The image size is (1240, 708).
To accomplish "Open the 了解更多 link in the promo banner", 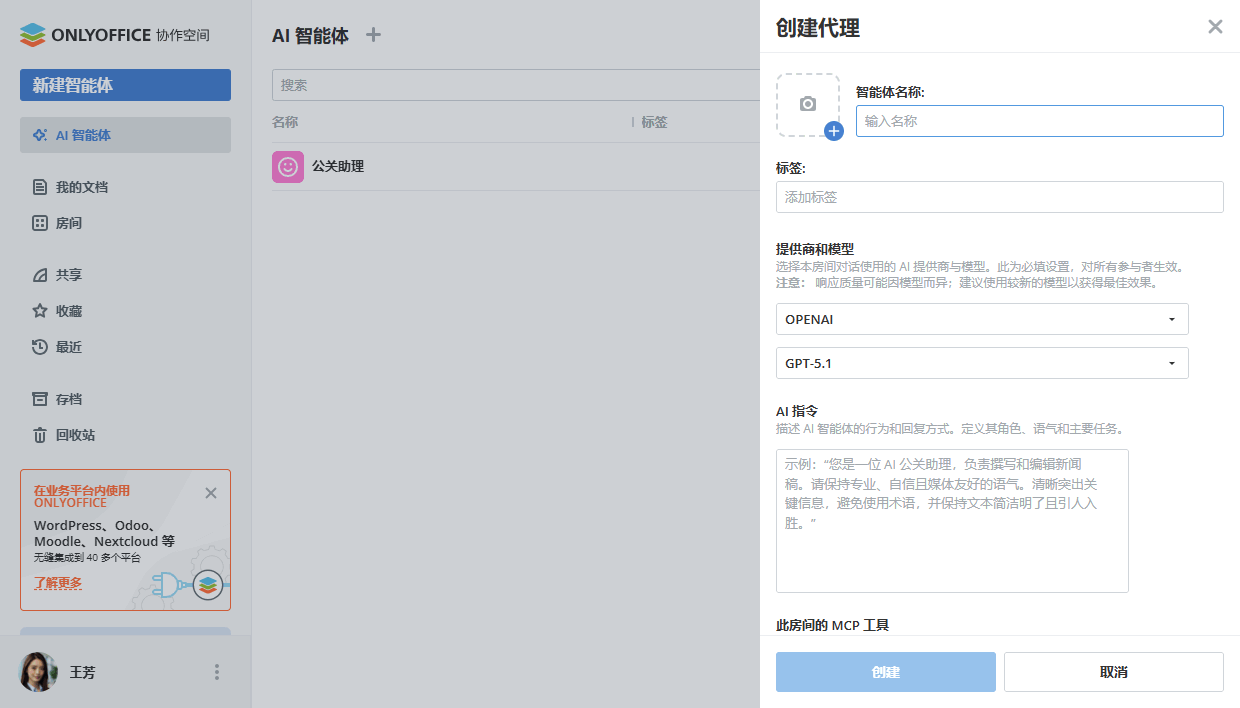I will pyautogui.click(x=58, y=582).
